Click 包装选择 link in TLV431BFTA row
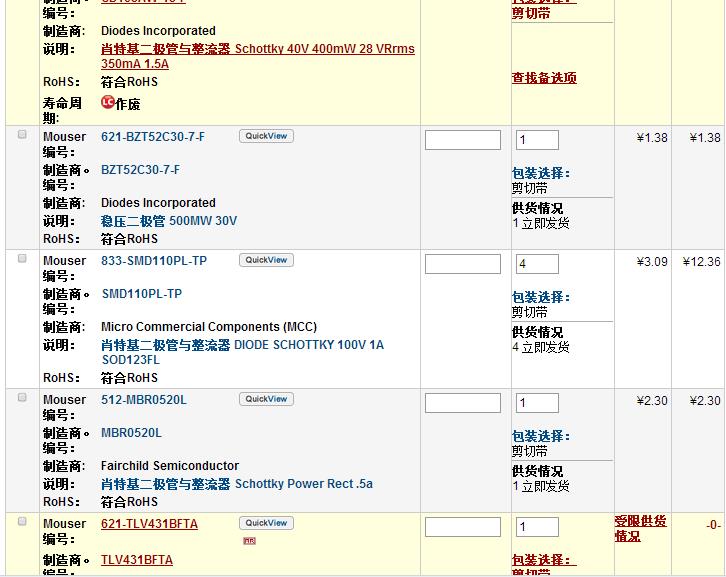This screenshot has width=726, height=577. point(544,559)
